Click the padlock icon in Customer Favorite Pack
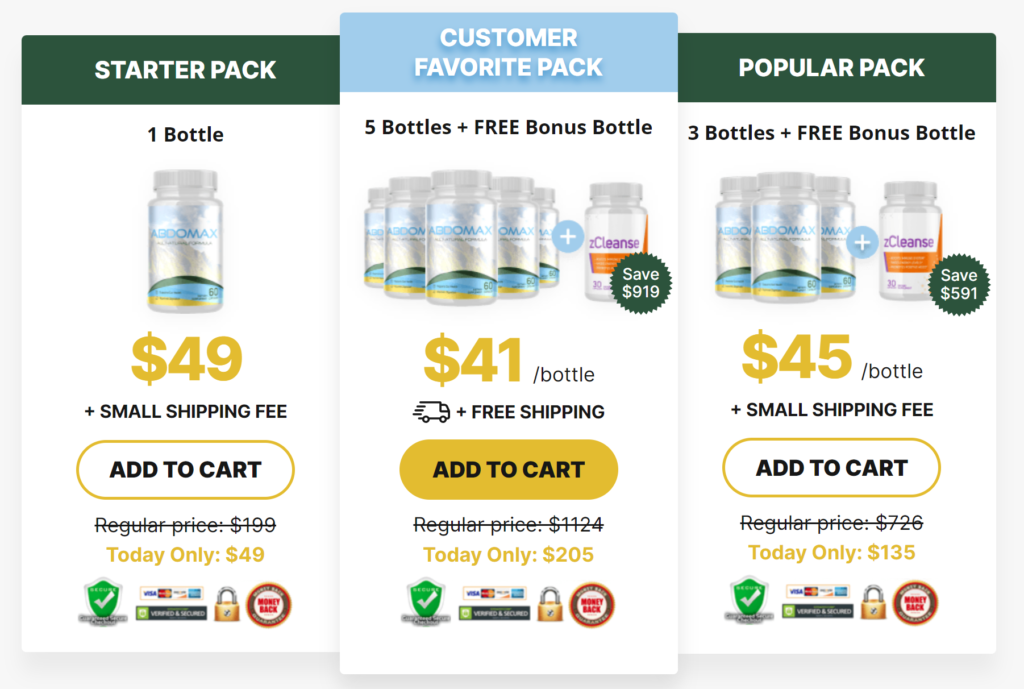Viewport: 1024px width, 689px height. [x=549, y=604]
